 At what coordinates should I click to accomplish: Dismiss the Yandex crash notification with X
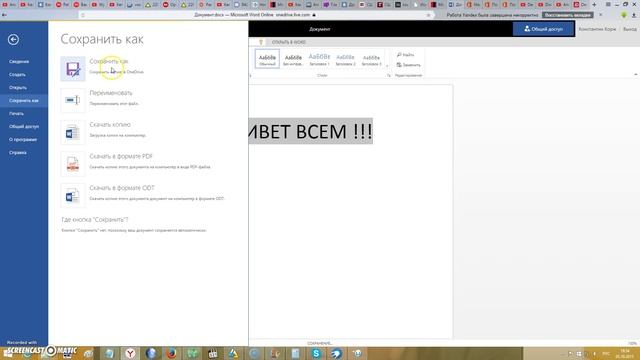(x=600, y=15)
